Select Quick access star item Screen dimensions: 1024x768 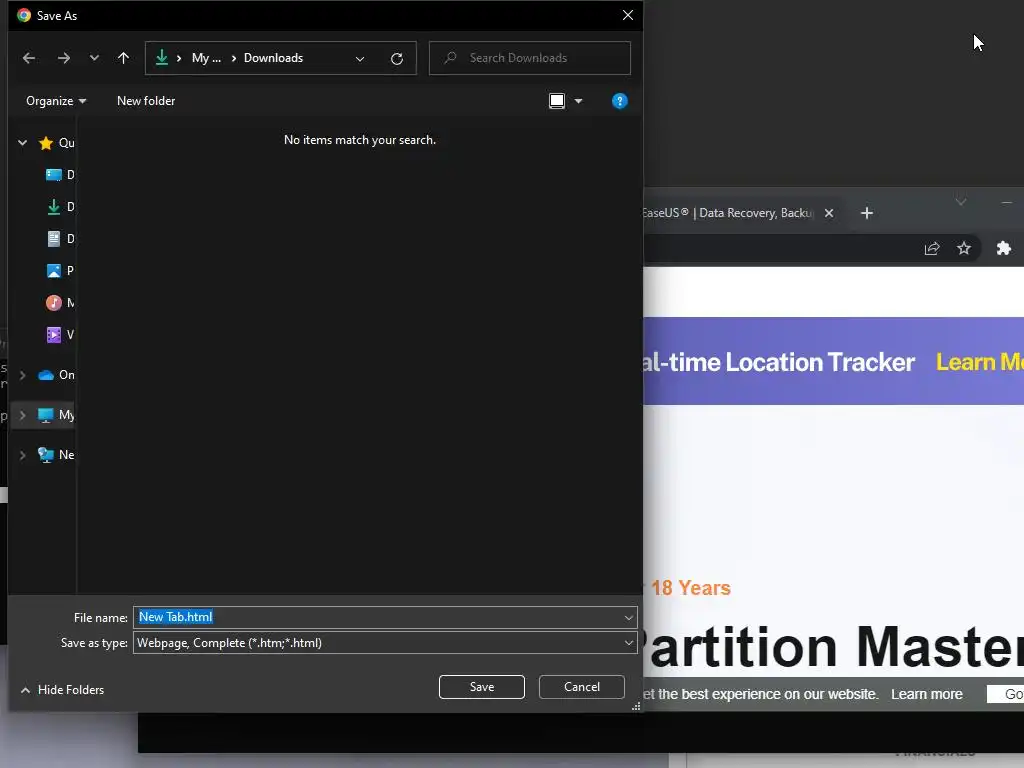[x=56, y=143]
